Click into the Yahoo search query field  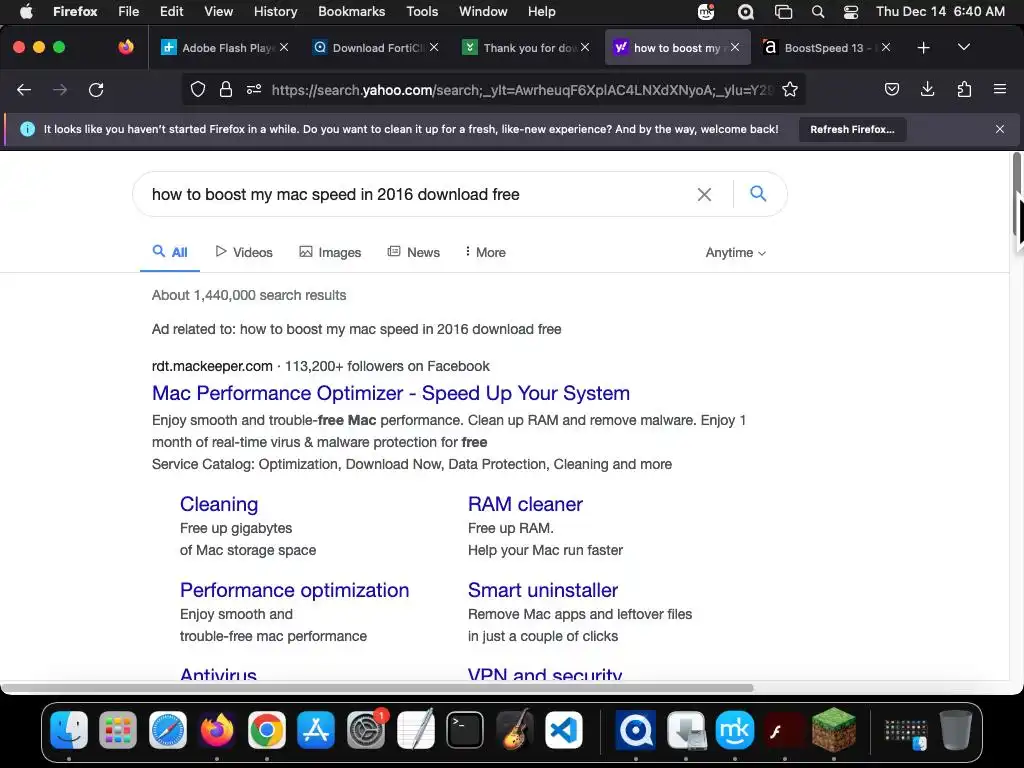[418, 194]
